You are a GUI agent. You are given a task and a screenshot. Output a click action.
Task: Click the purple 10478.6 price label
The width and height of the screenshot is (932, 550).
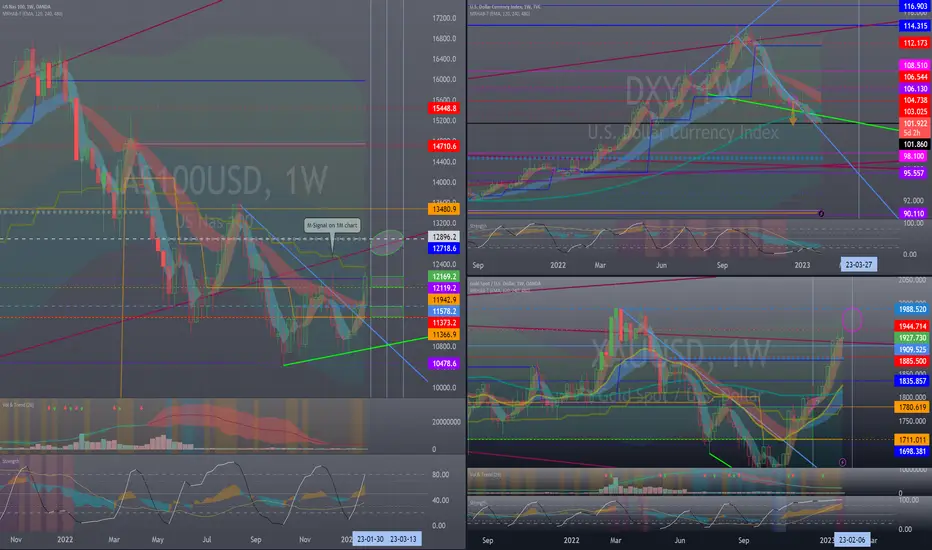click(x=444, y=363)
